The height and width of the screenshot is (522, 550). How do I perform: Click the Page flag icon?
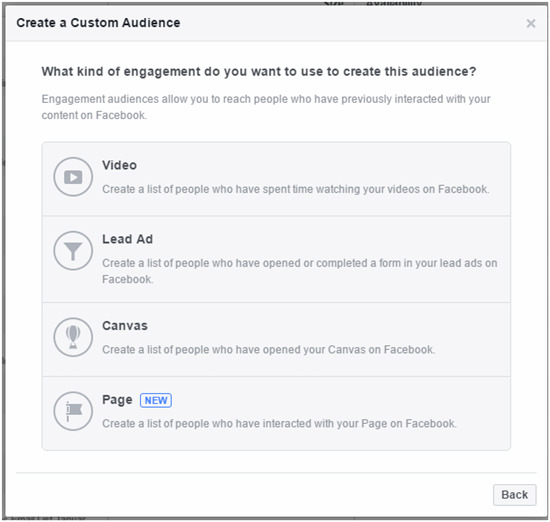[73, 411]
